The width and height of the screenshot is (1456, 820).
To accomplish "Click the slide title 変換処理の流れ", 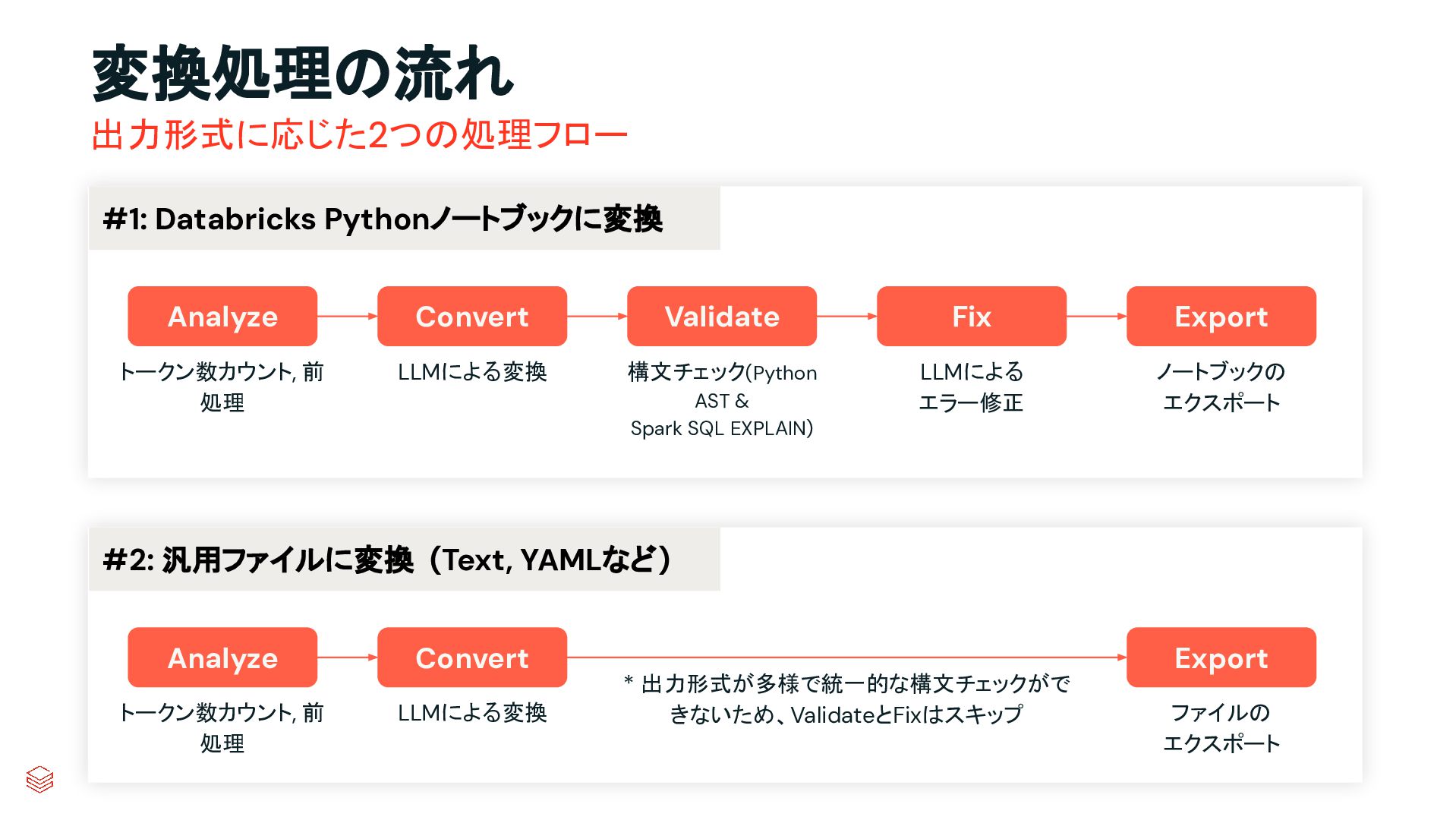I will tap(302, 74).
